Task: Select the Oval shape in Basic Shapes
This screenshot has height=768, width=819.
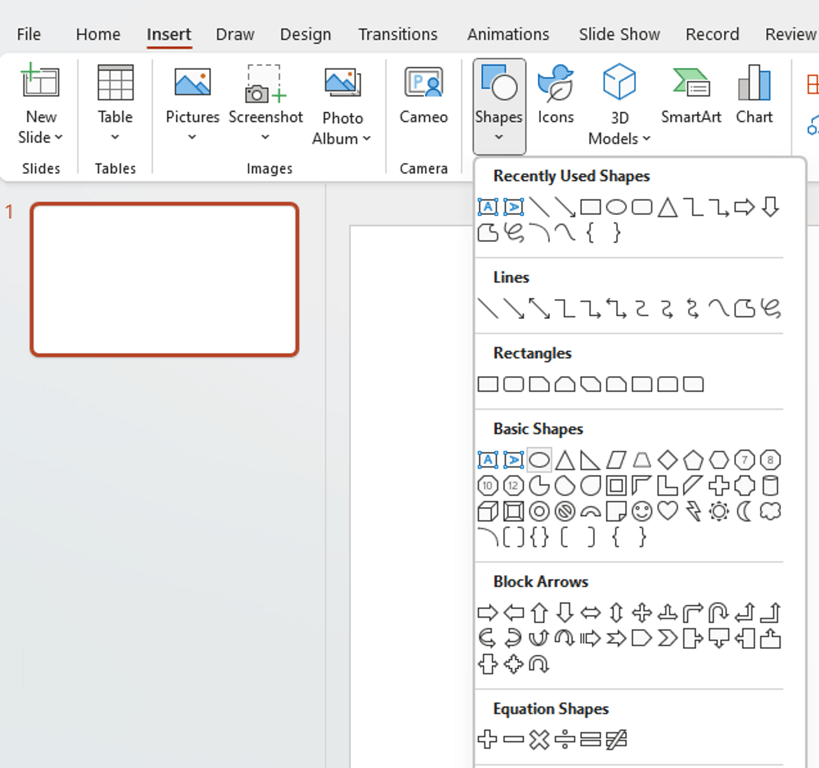Action: click(x=539, y=460)
